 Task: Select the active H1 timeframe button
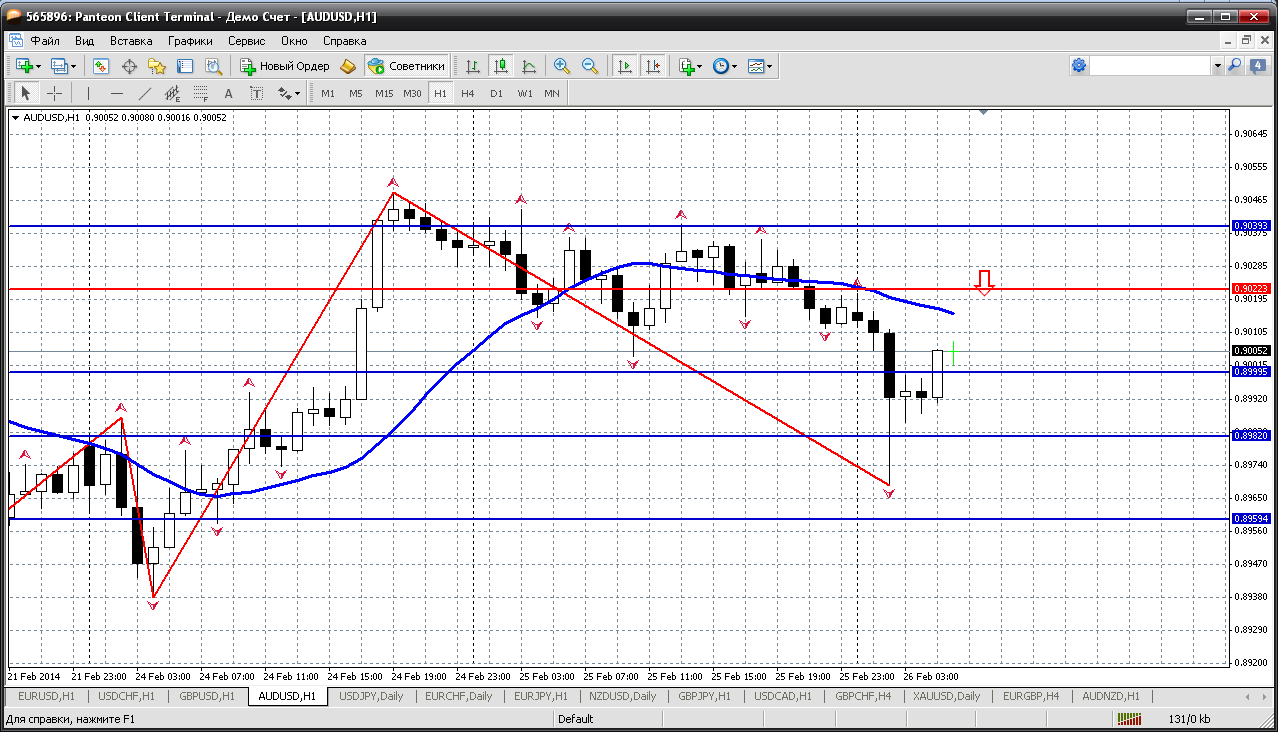[440, 93]
